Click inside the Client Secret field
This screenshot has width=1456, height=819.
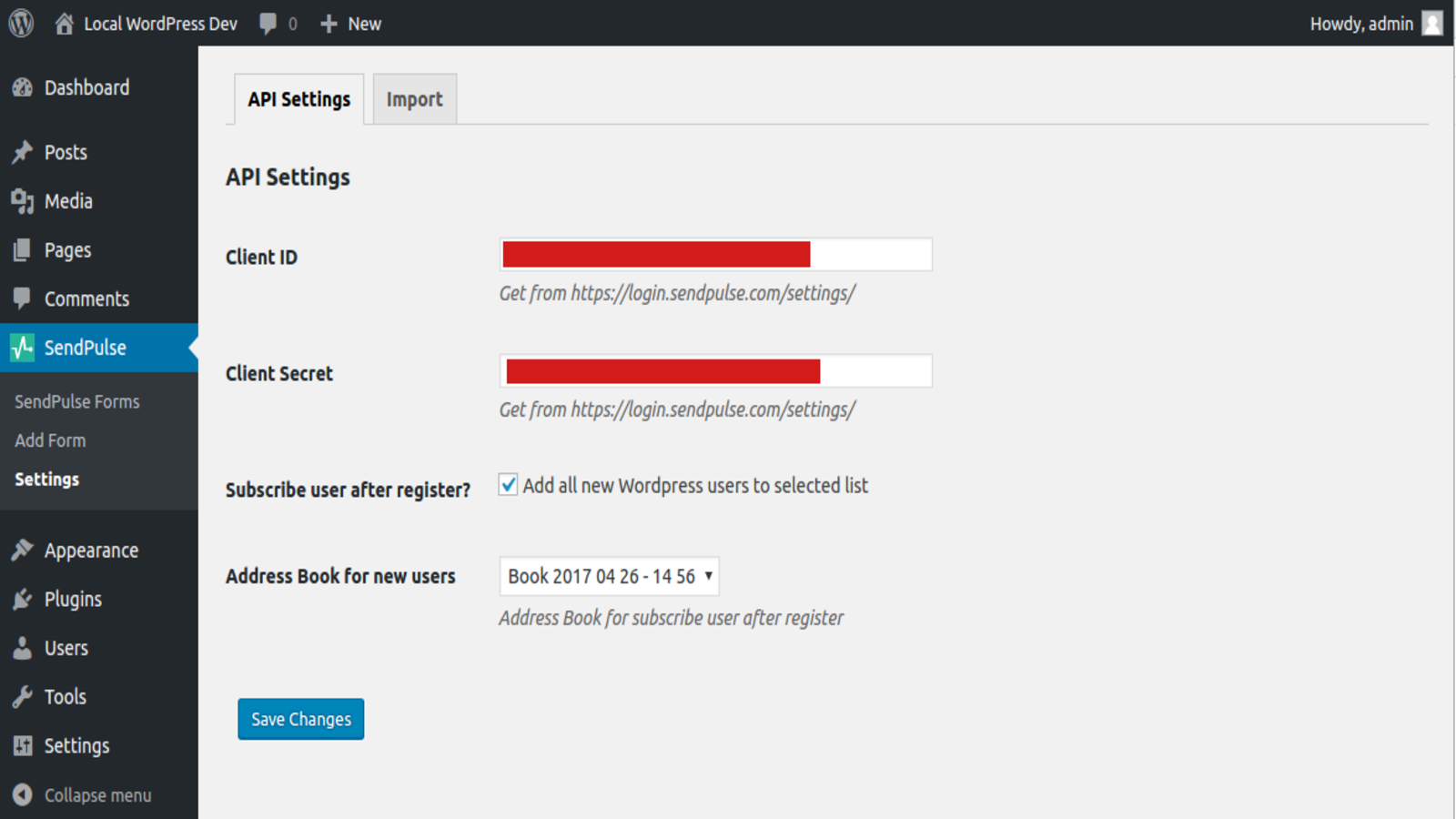(x=715, y=370)
